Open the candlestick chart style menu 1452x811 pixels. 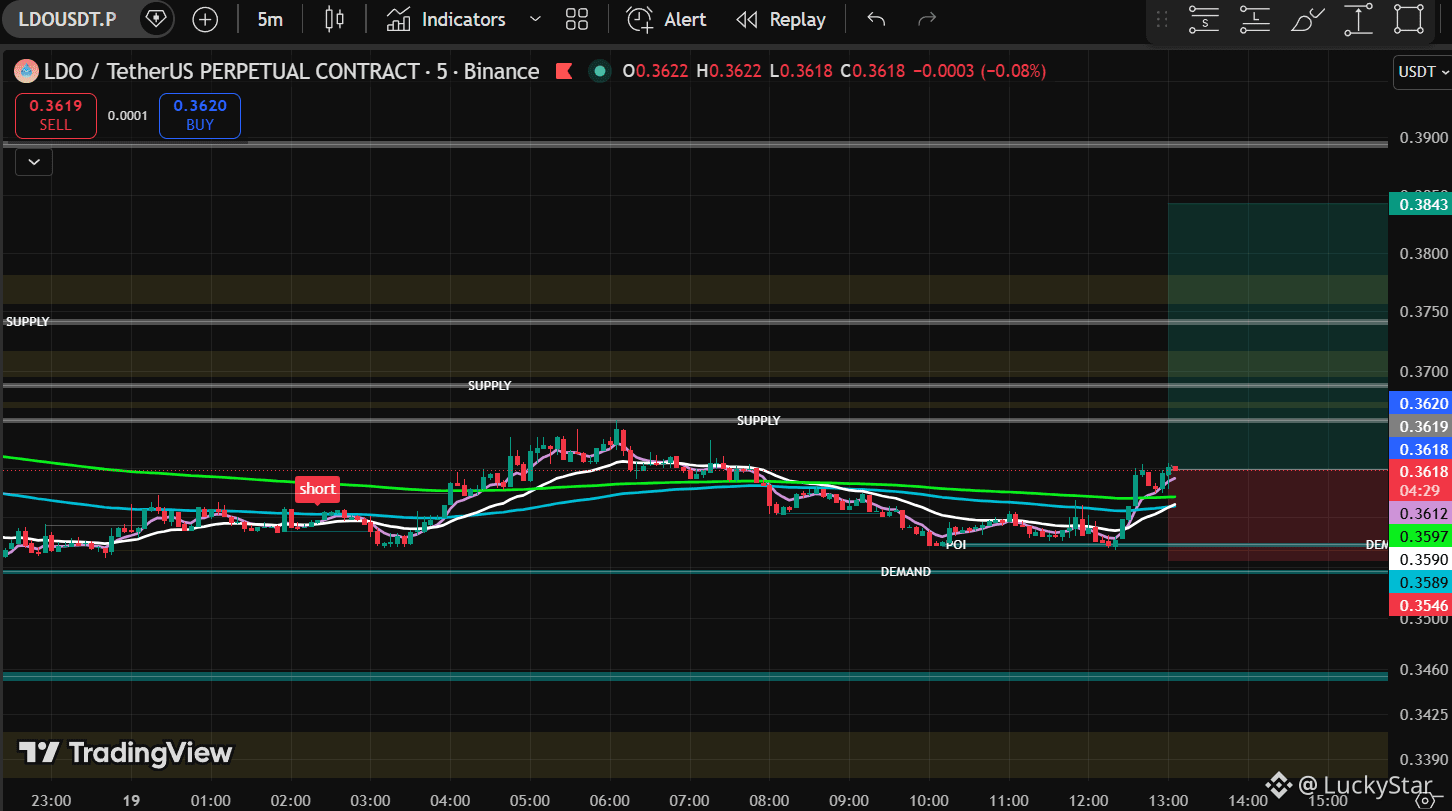click(334, 19)
